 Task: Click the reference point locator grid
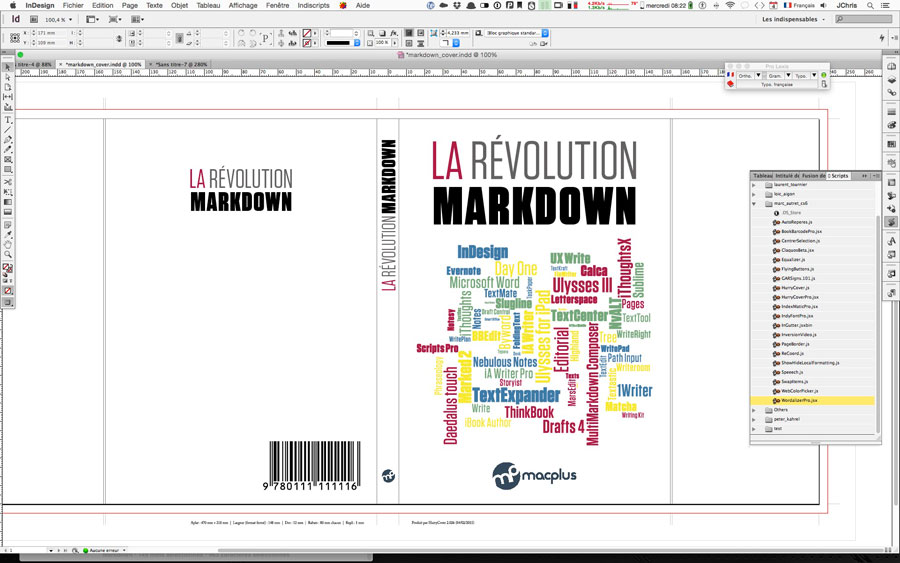click(15, 38)
